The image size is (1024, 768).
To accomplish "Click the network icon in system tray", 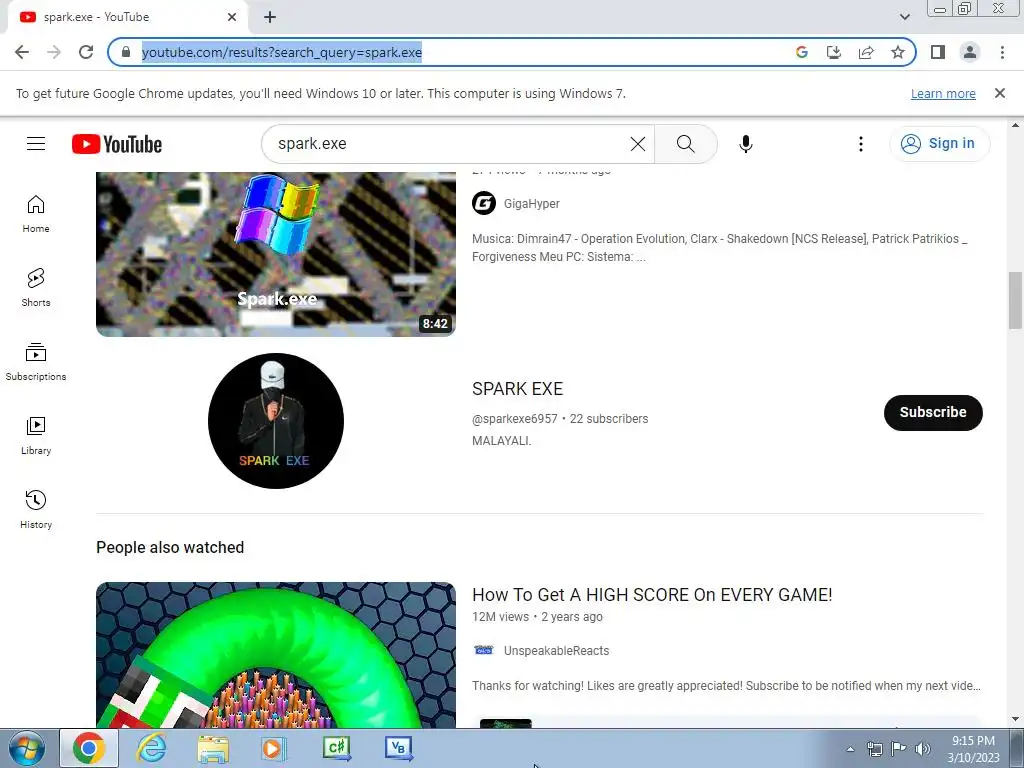I will pyautogui.click(x=874, y=749).
